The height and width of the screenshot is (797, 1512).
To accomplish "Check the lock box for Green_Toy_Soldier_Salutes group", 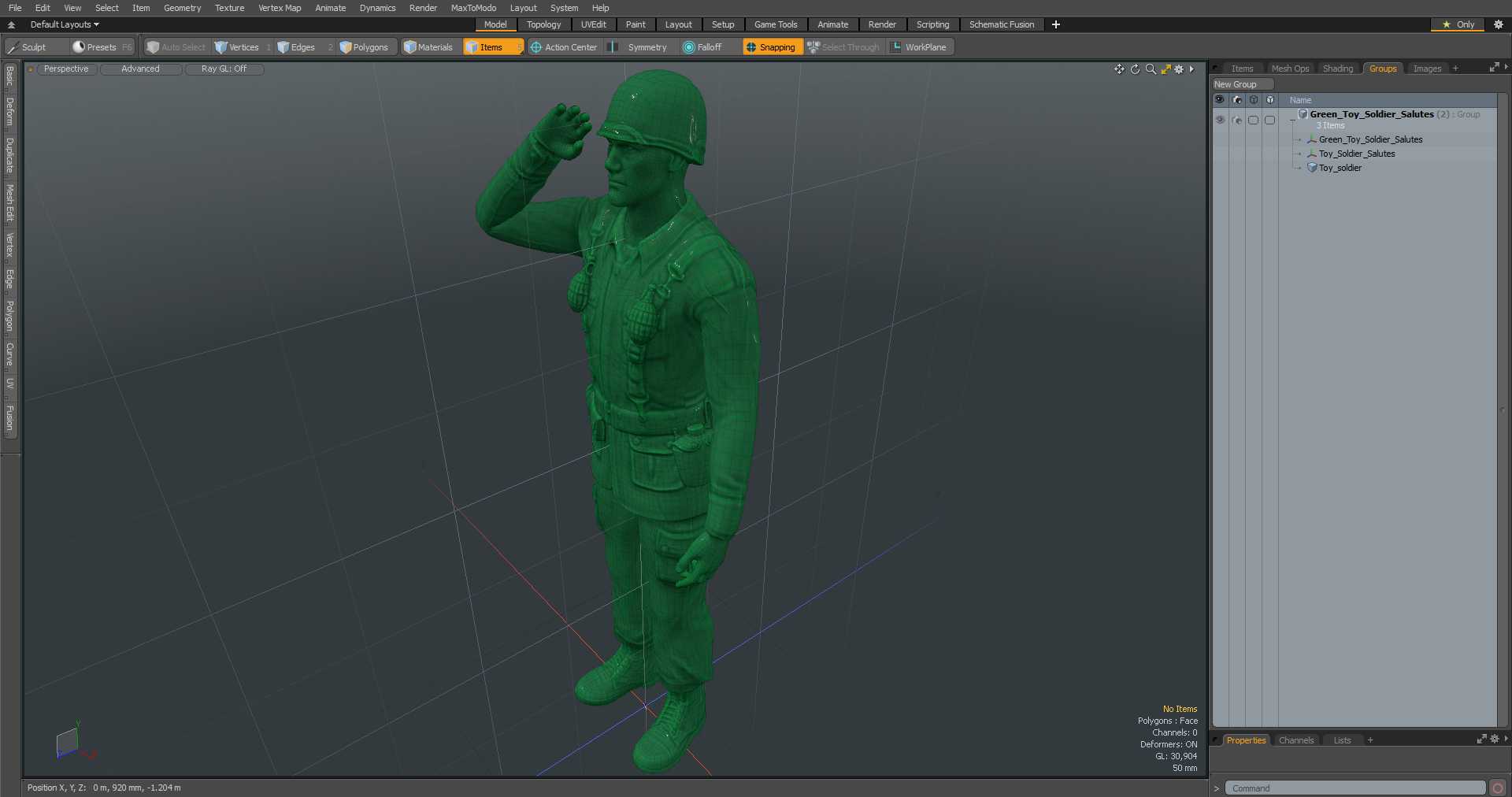I will 1254,120.
